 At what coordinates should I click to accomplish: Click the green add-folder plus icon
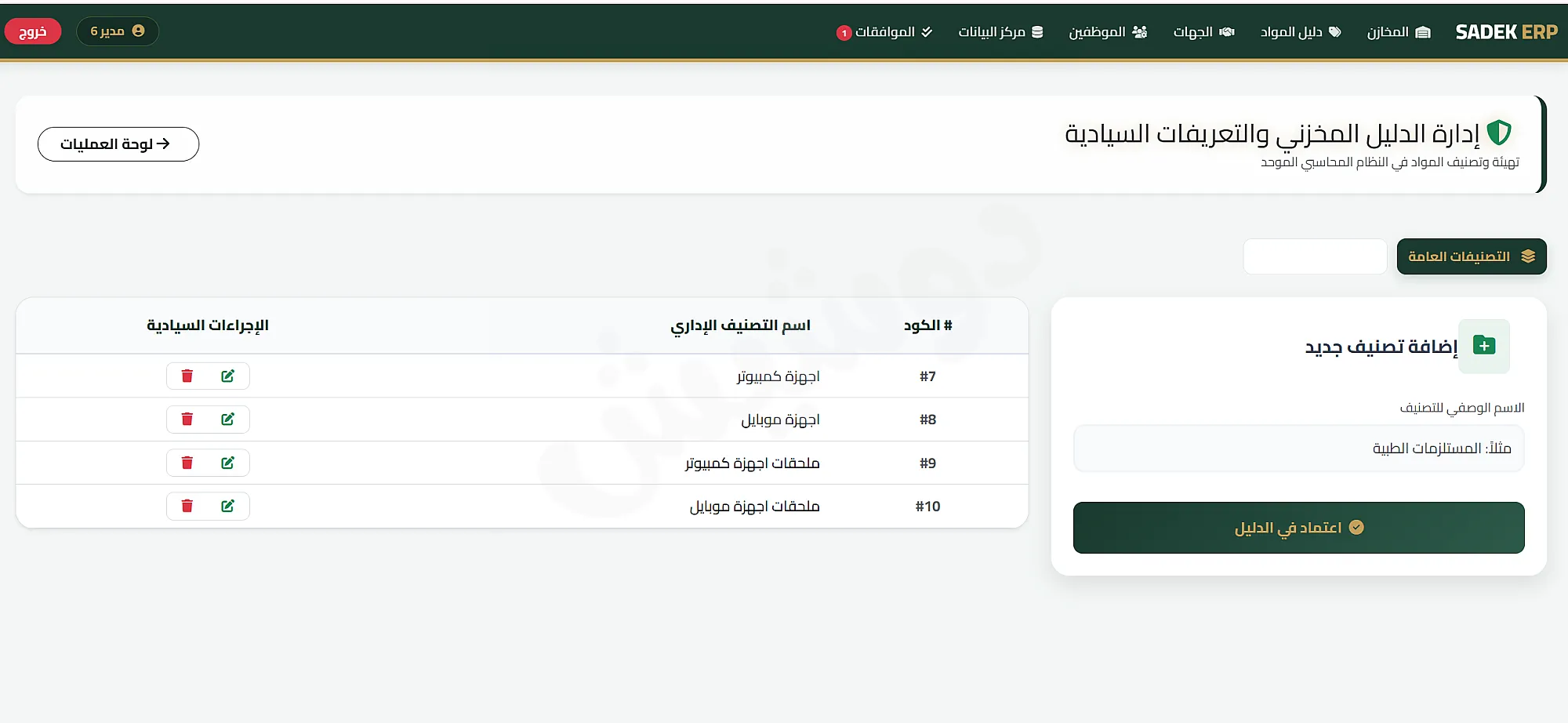1483,346
